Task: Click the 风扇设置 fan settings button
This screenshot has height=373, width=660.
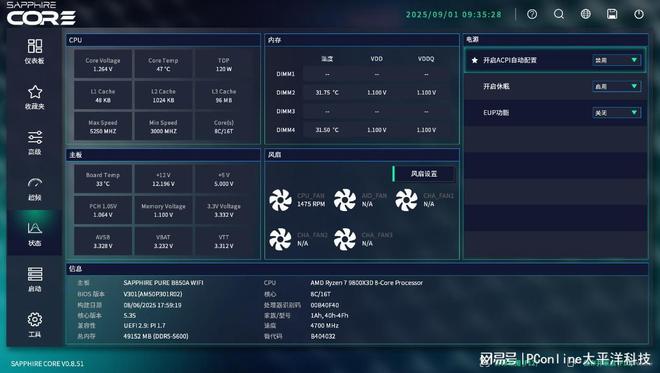Action: [x=424, y=174]
